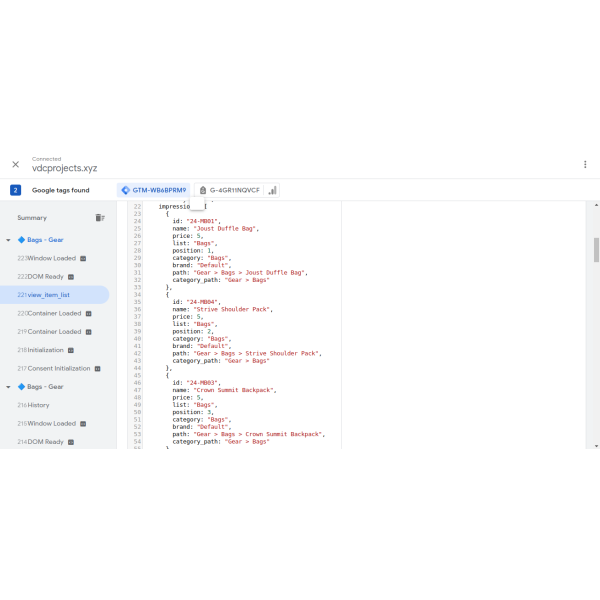This screenshot has height=600, width=600.
Task: Click the badge icon next to 223 Window Loaded
Action: [x=83, y=258]
